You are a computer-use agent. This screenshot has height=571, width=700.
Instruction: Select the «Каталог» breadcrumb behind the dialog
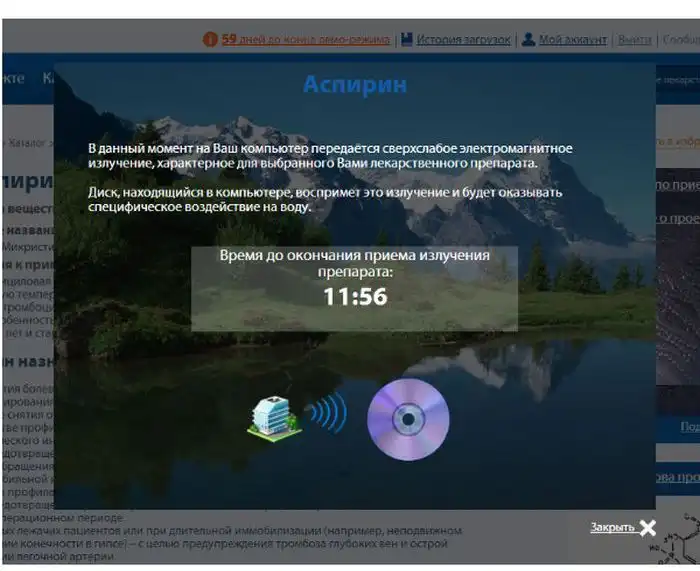point(28,144)
